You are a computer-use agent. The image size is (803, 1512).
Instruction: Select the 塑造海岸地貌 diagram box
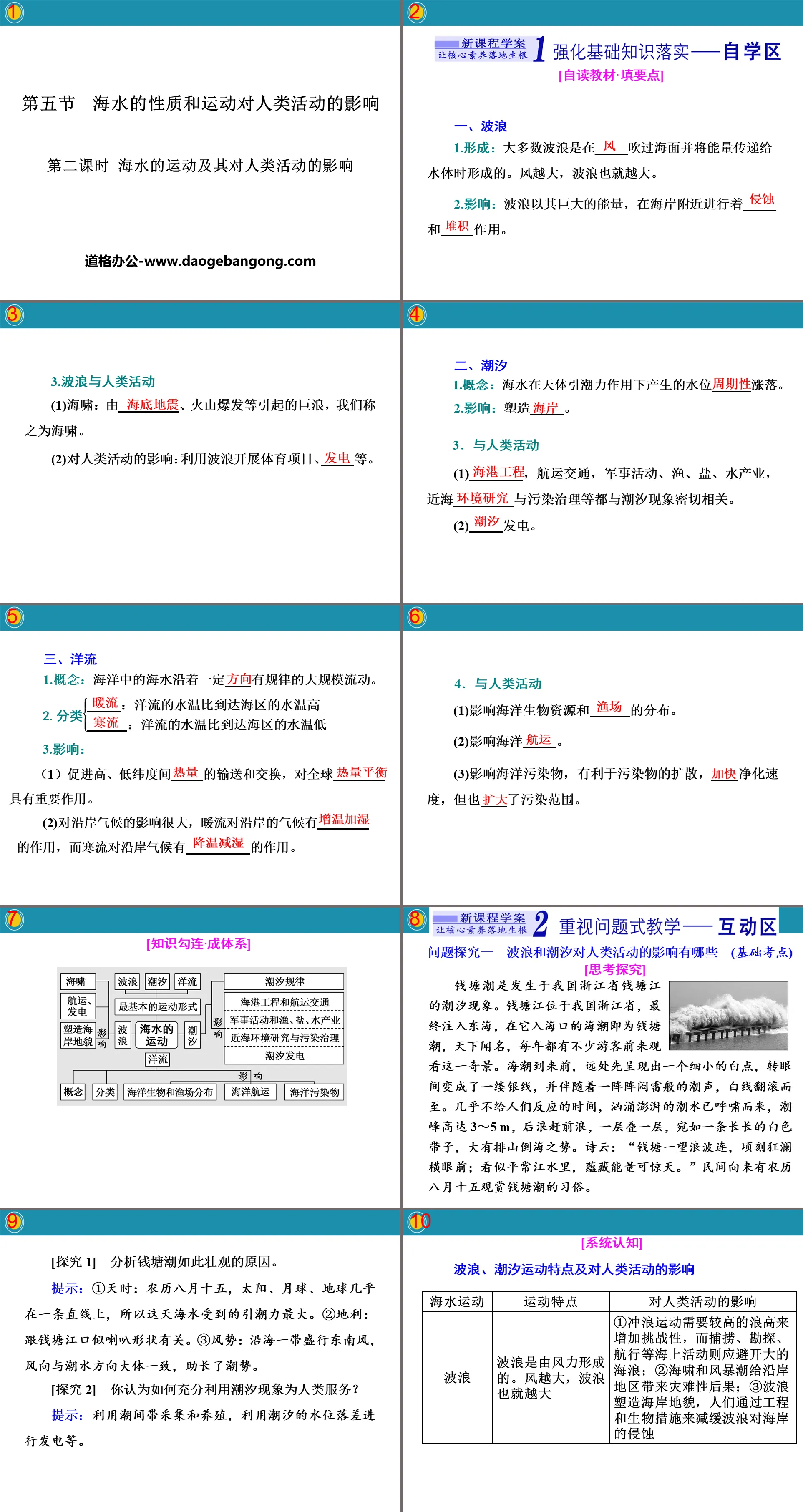pyautogui.click(x=78, y=1036)
